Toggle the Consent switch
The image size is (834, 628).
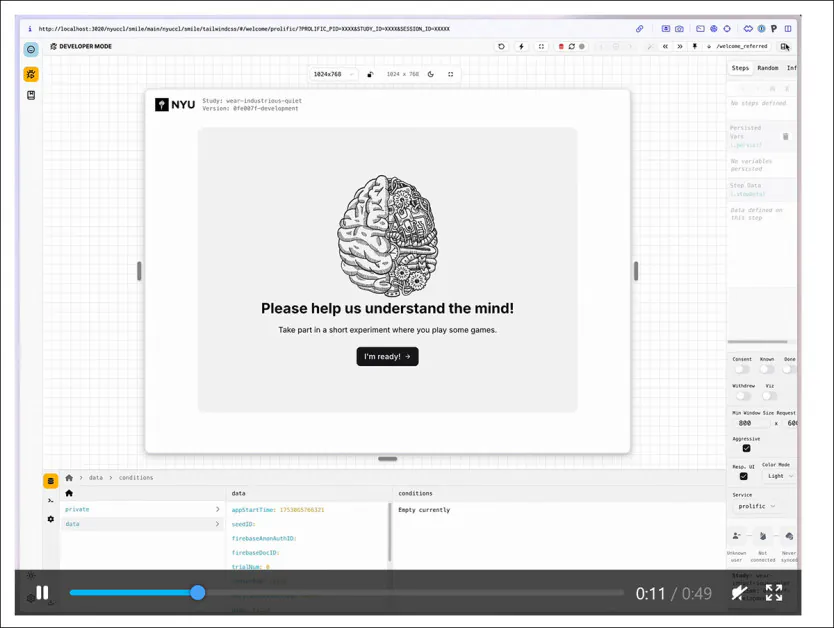click(x=741, y=369)
